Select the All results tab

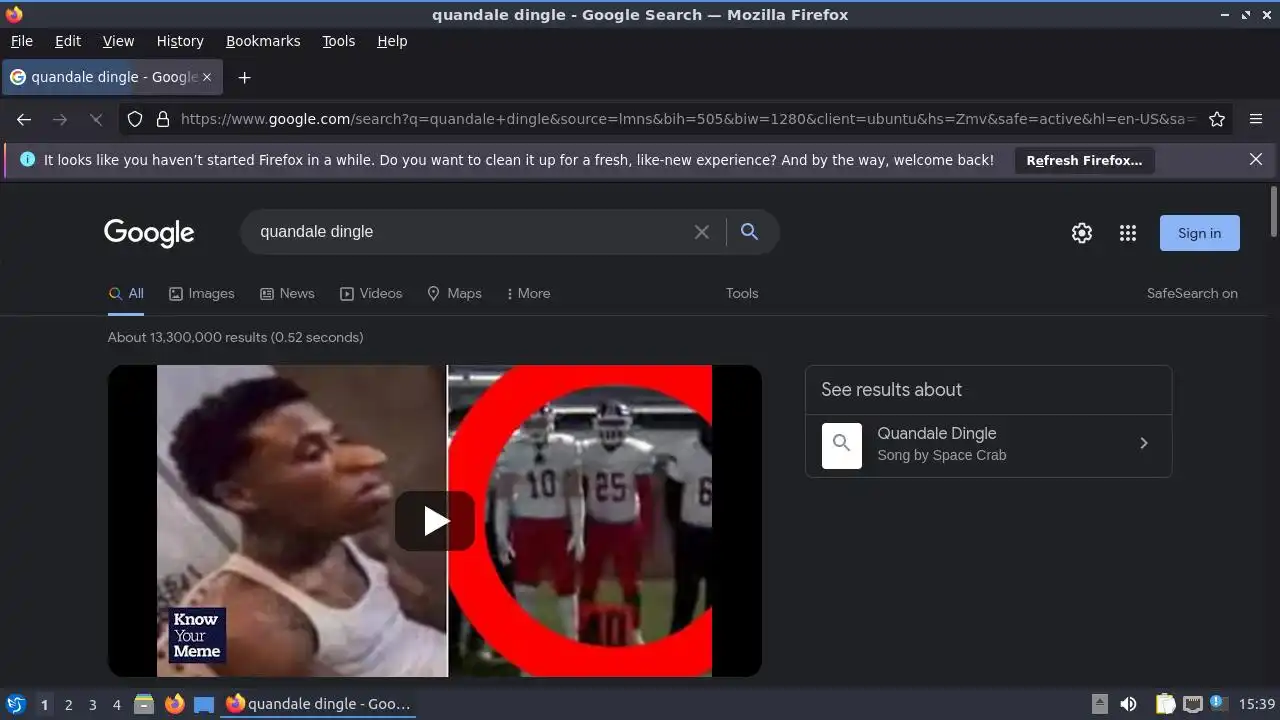point(126,293)
